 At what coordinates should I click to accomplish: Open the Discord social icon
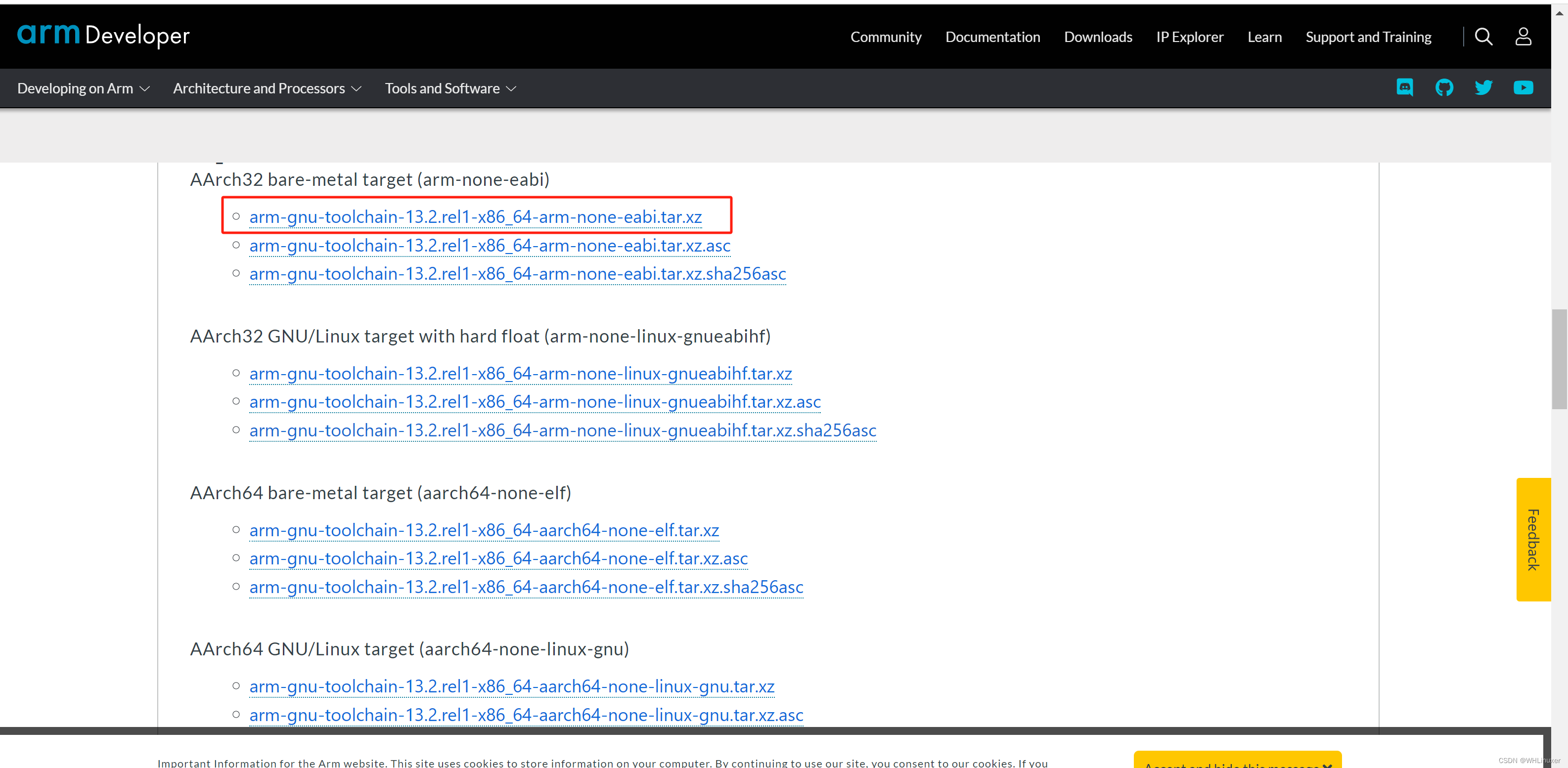[1404, 87]
